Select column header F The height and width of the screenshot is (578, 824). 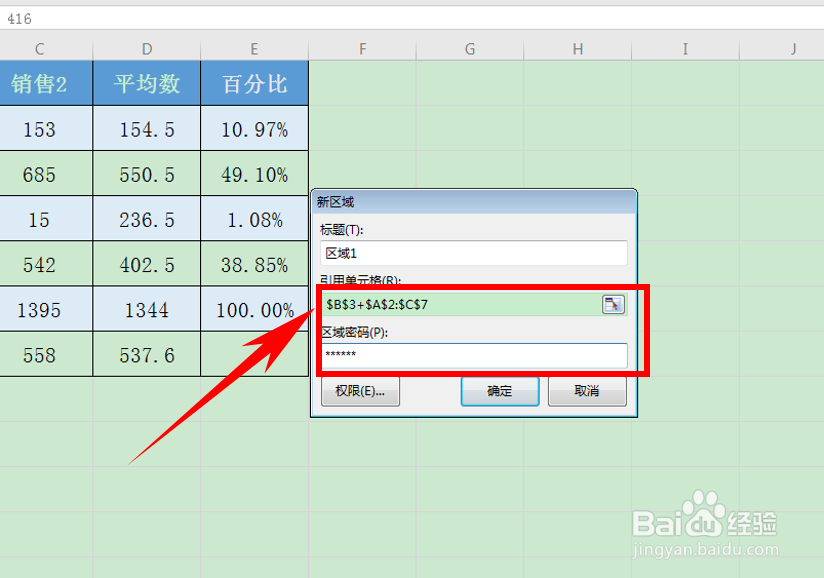pos(362,47)
